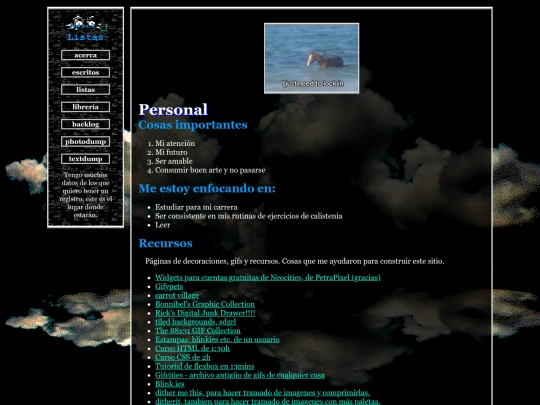
Task: Open Widgets para cuentas gratuitas de Neocities link
Action: 268,278
